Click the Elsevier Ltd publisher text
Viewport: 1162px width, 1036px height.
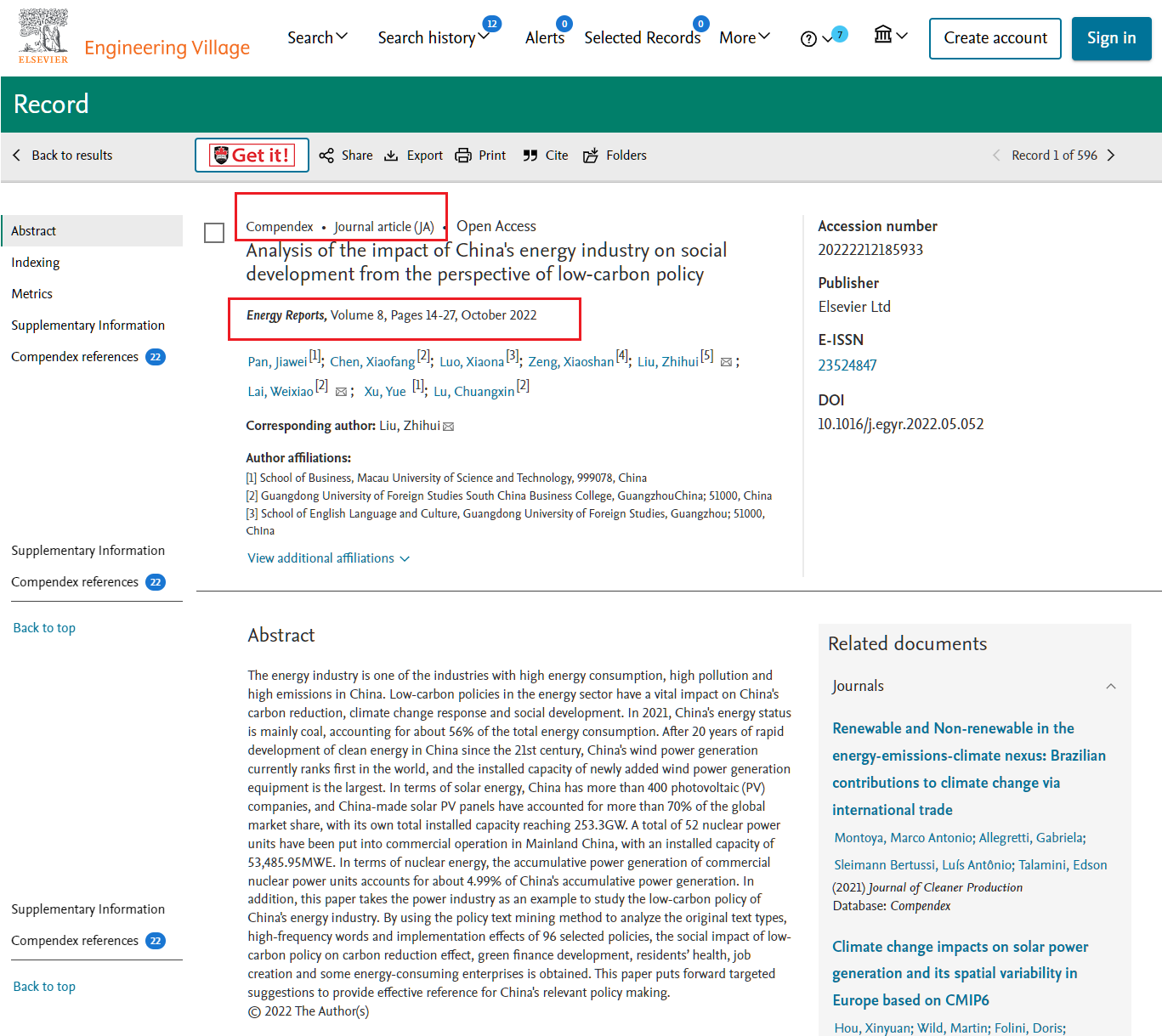(x=854, y=307)
